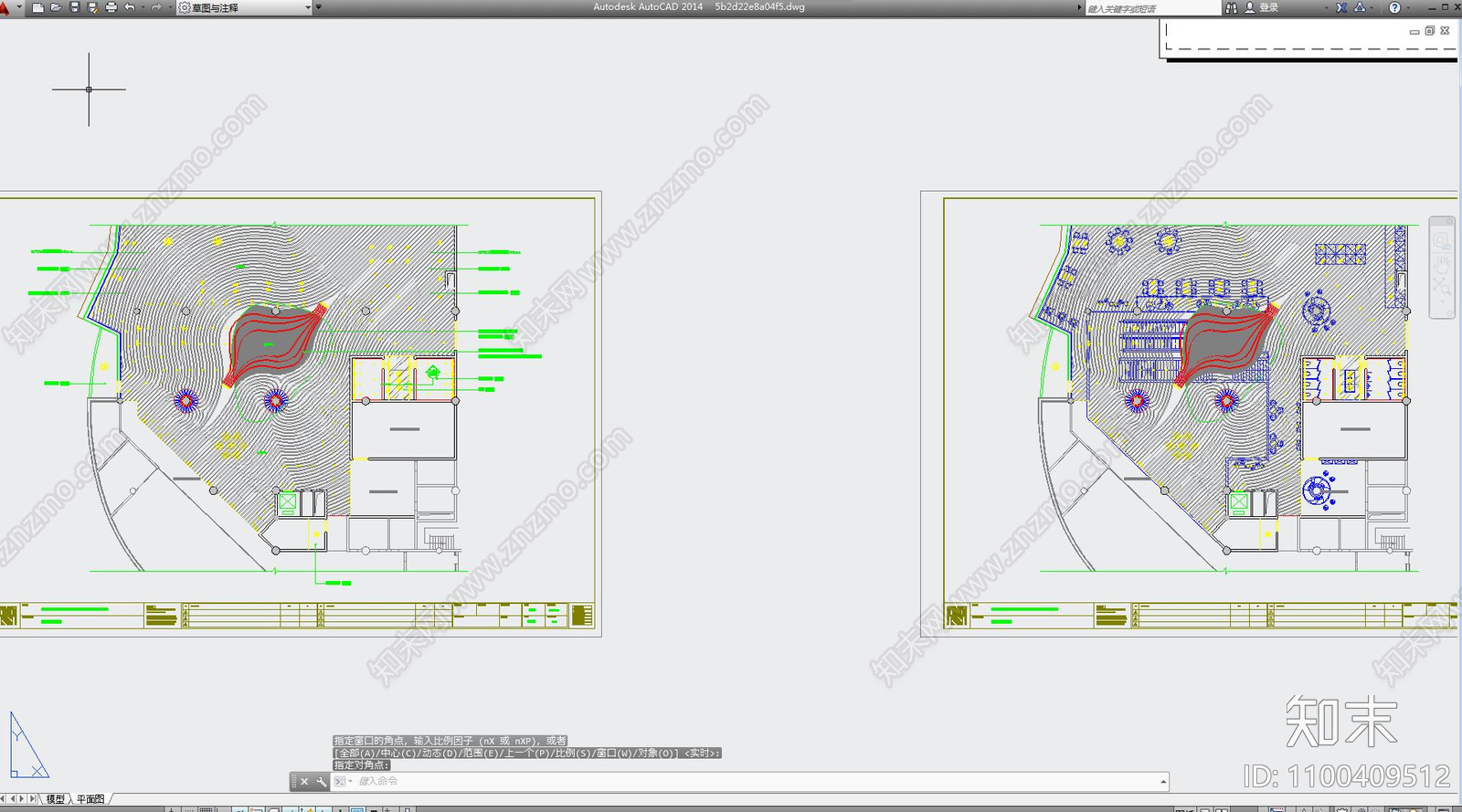Close the command line with the X button

pyautogui.click(x=304, y=782)
